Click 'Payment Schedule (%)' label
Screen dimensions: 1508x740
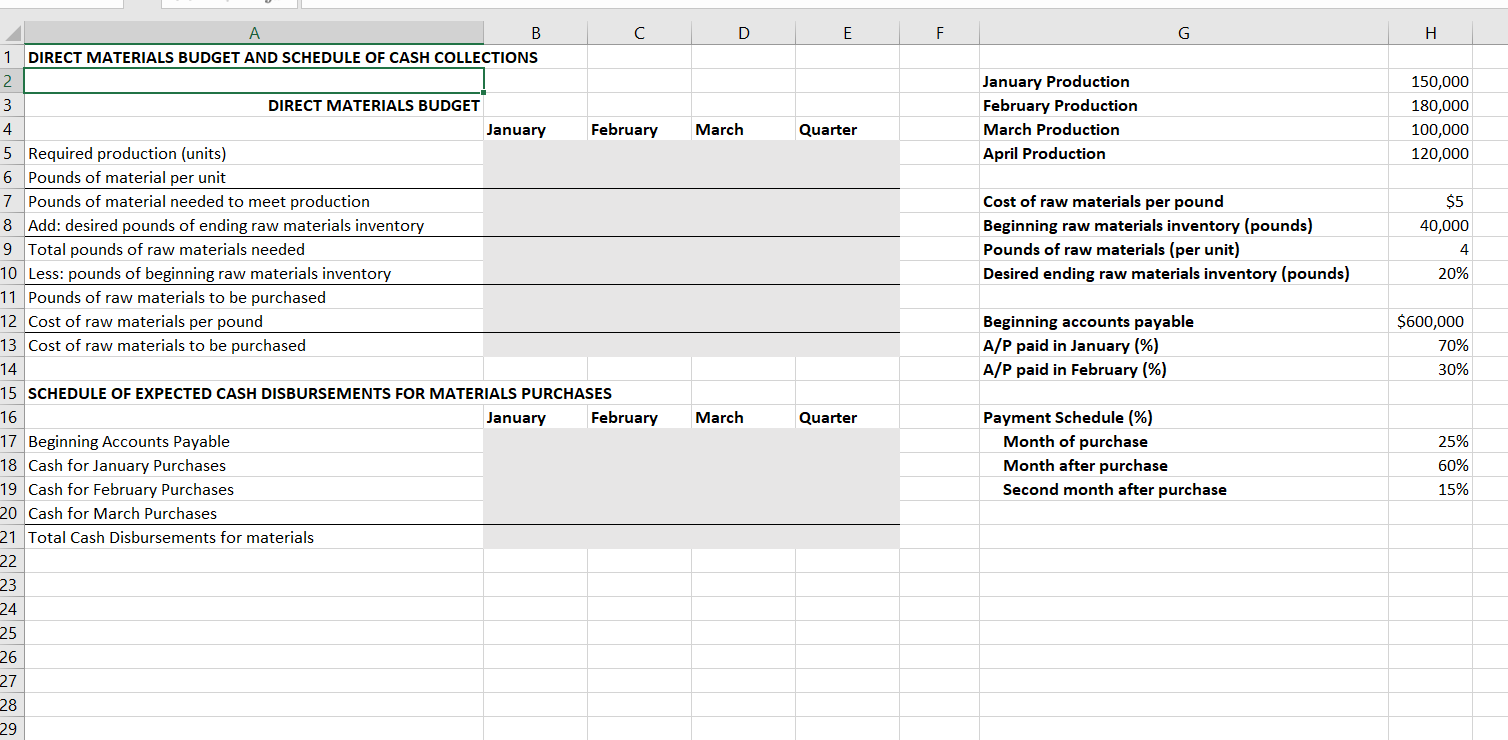coord(1068,418)
